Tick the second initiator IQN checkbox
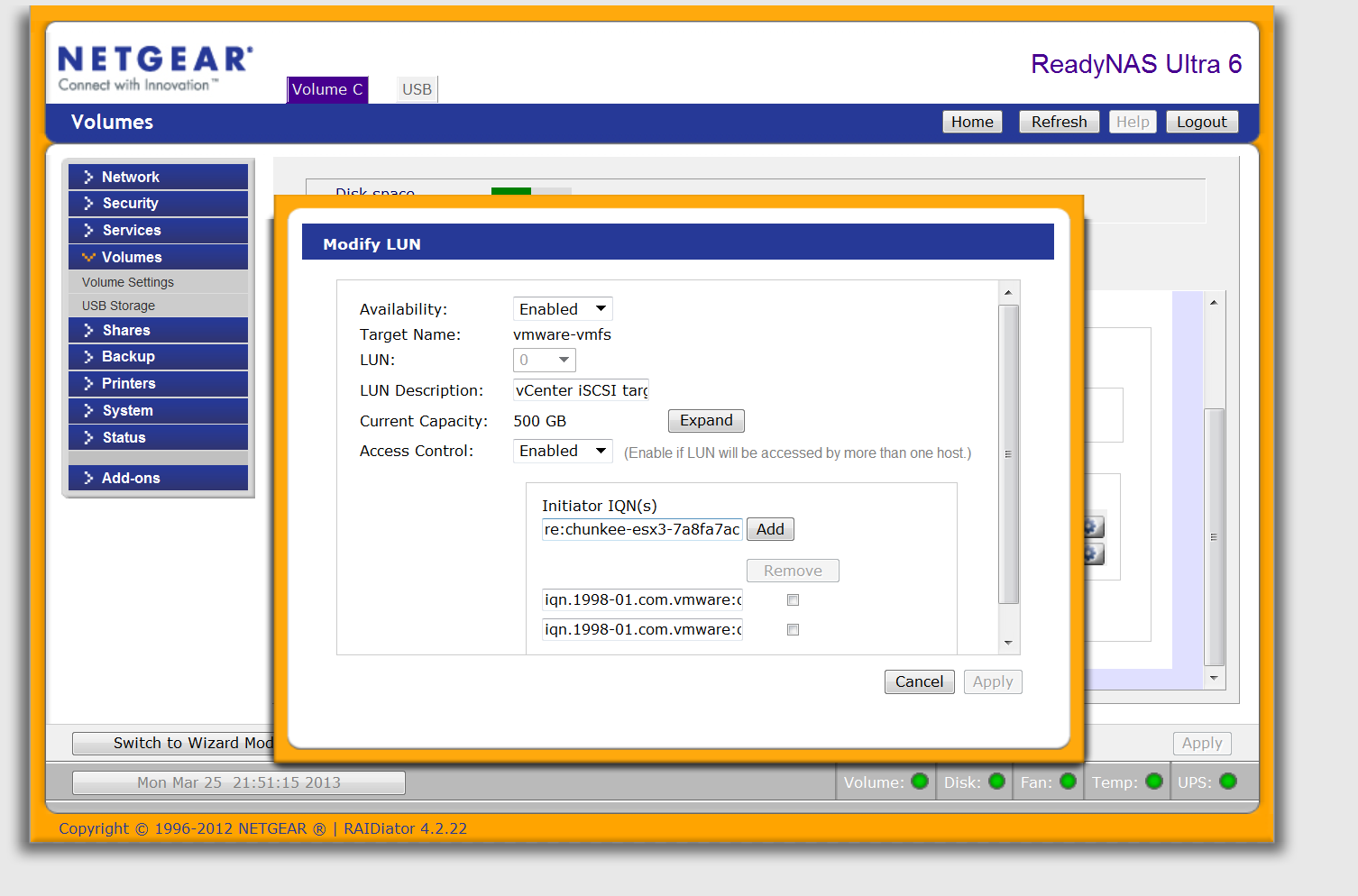 [793, 630]
